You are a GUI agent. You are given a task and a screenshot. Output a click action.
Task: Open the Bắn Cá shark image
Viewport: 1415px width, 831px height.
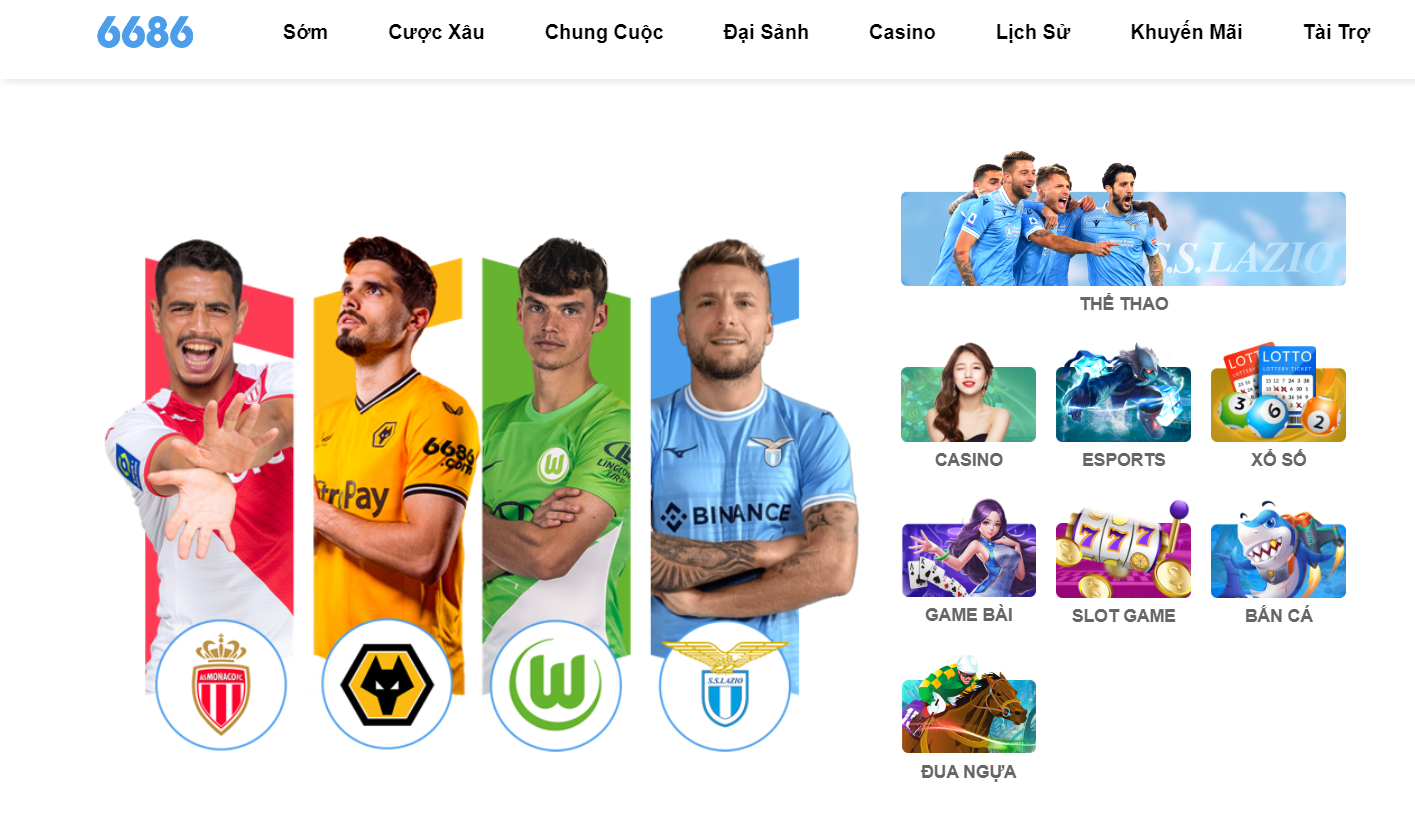(1278, 549)
